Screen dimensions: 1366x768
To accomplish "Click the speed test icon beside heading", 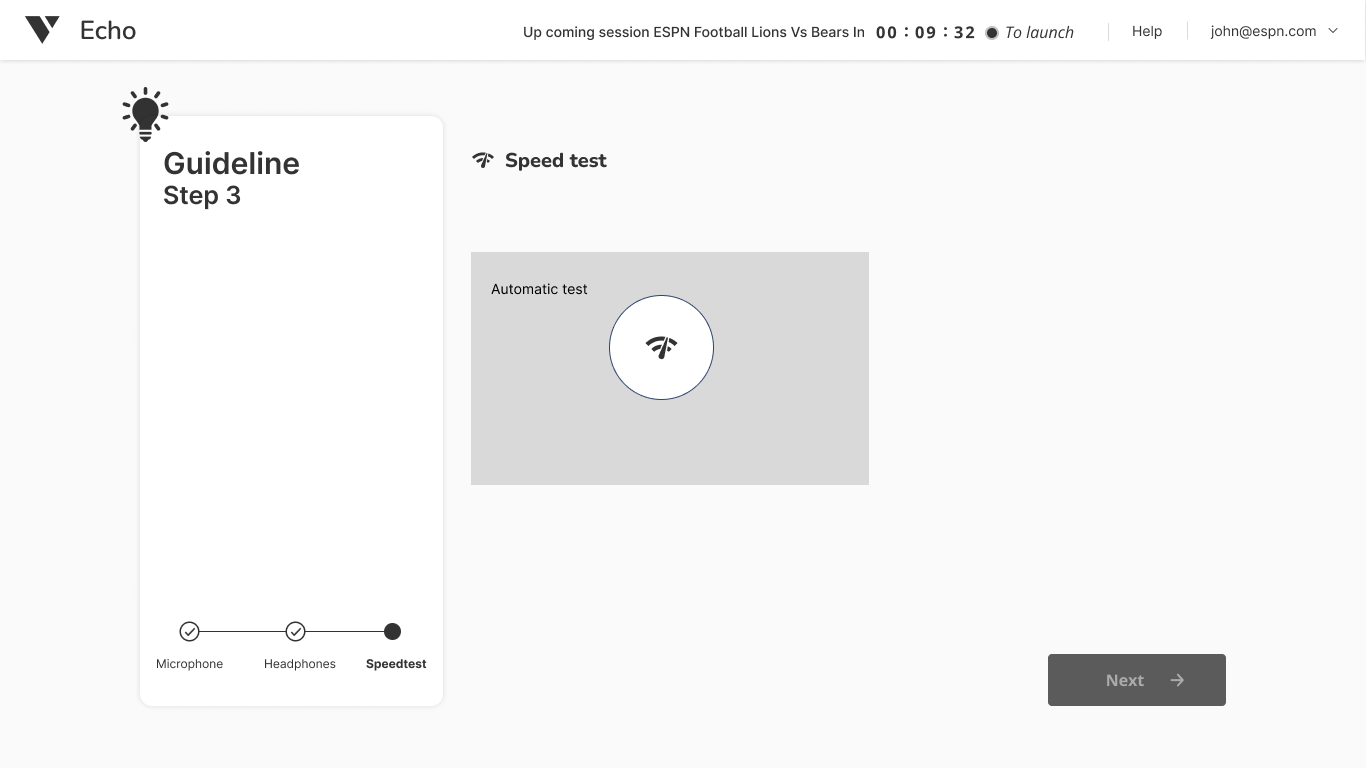I will click(483, 160).
